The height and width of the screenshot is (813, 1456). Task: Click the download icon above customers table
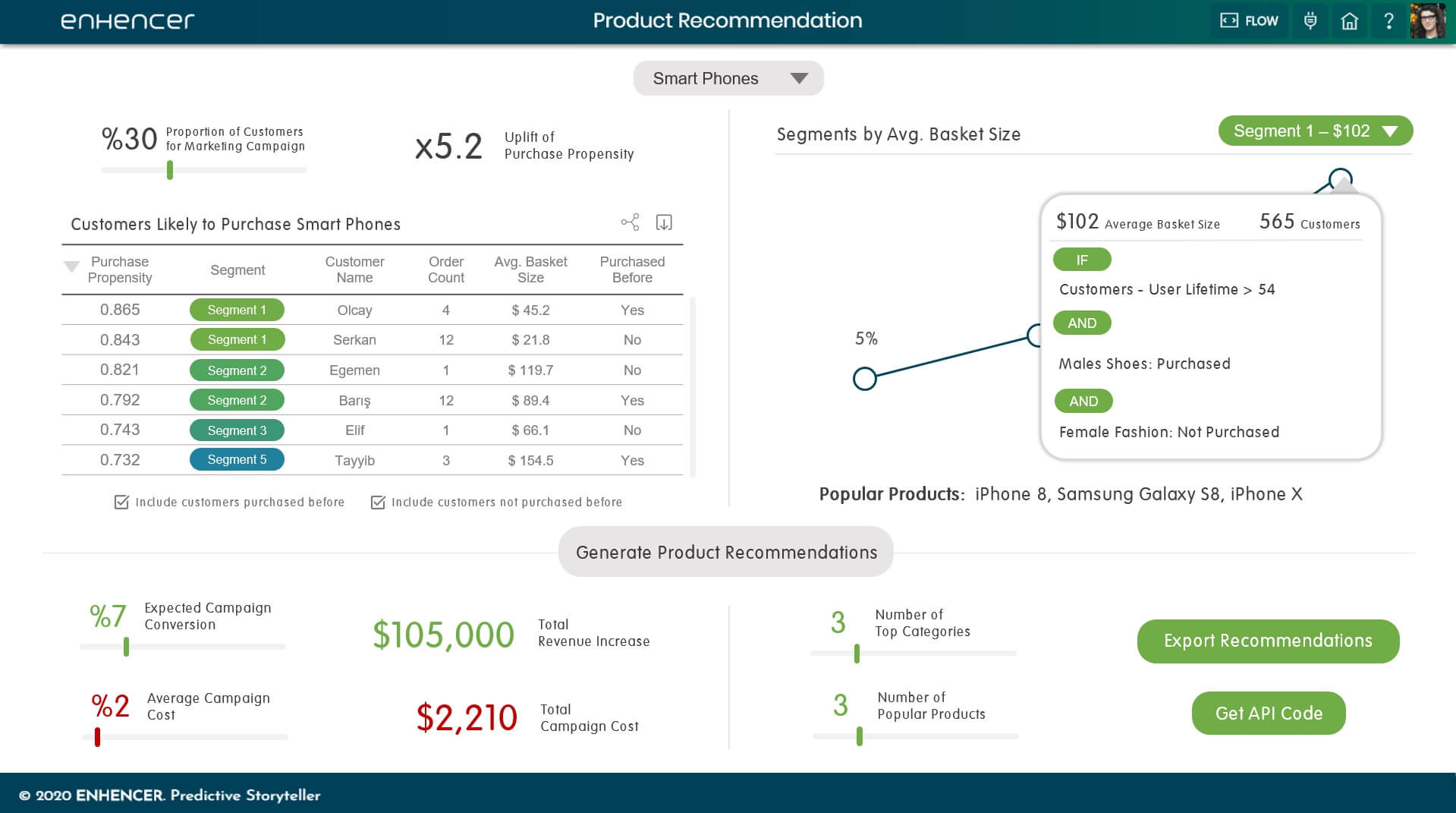coord(664,222)
